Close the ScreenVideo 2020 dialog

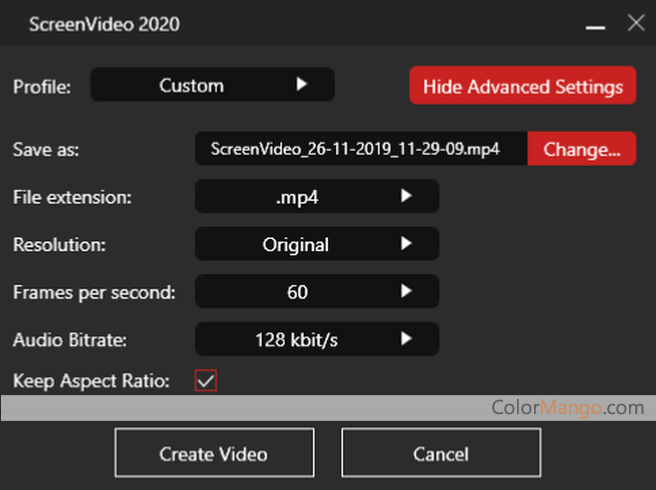point(635,23)
